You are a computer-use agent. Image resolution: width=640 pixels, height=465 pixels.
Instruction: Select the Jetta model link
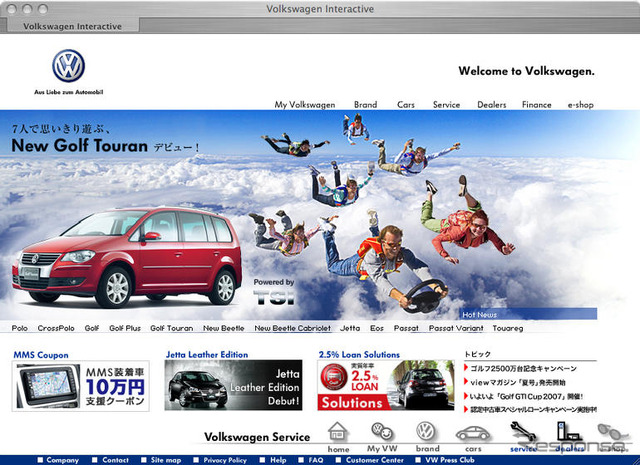click(x=350, y=328)
